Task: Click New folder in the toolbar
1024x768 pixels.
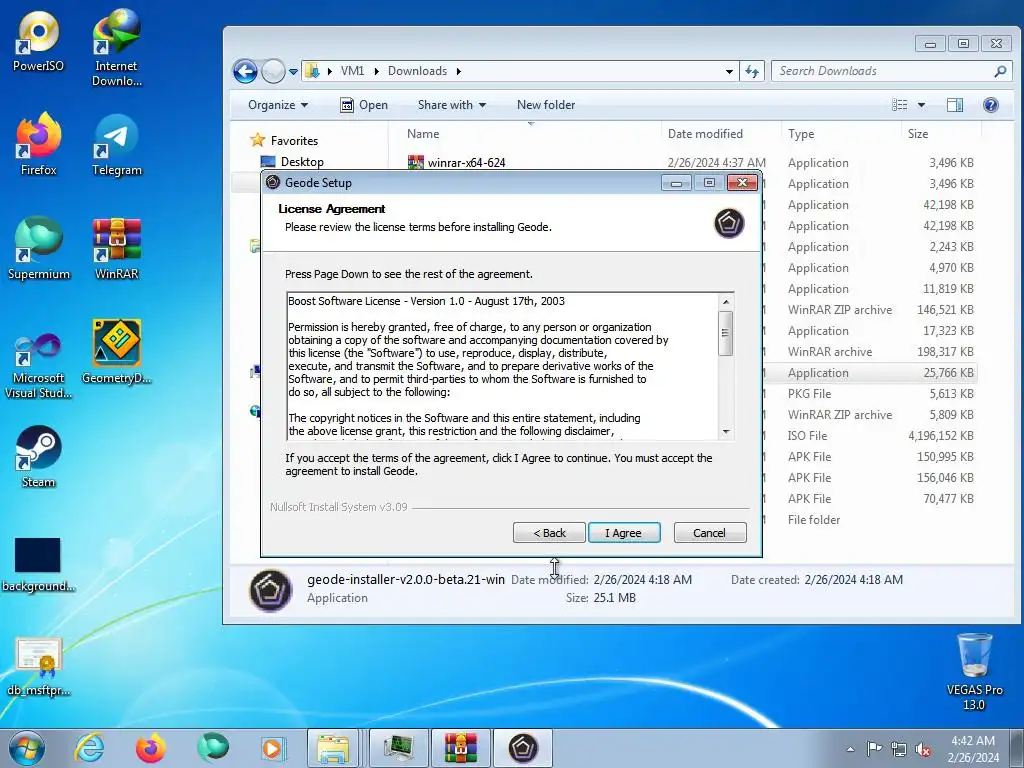Action: [545, 105]
